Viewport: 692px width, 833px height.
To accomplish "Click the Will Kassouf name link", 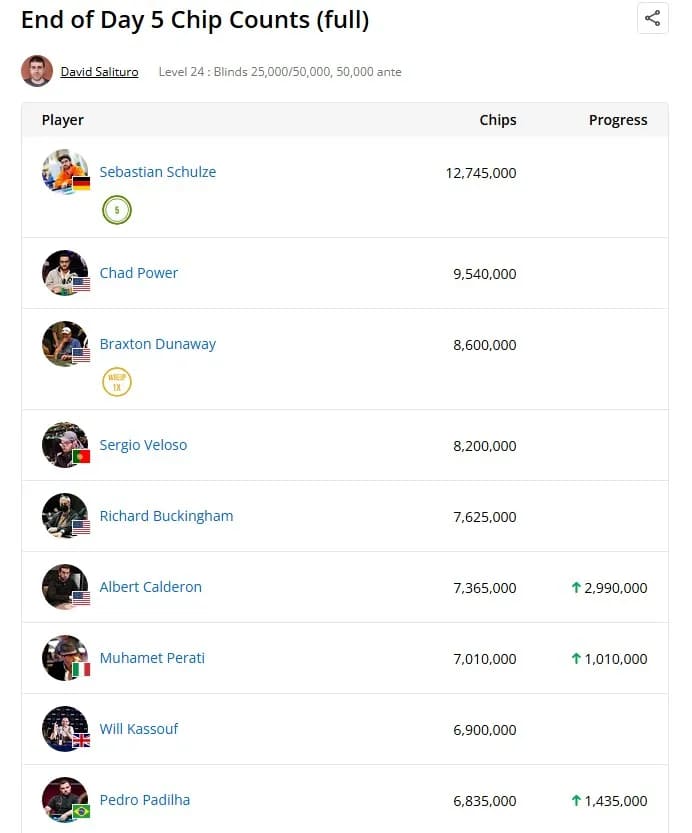I will point(139,729).
